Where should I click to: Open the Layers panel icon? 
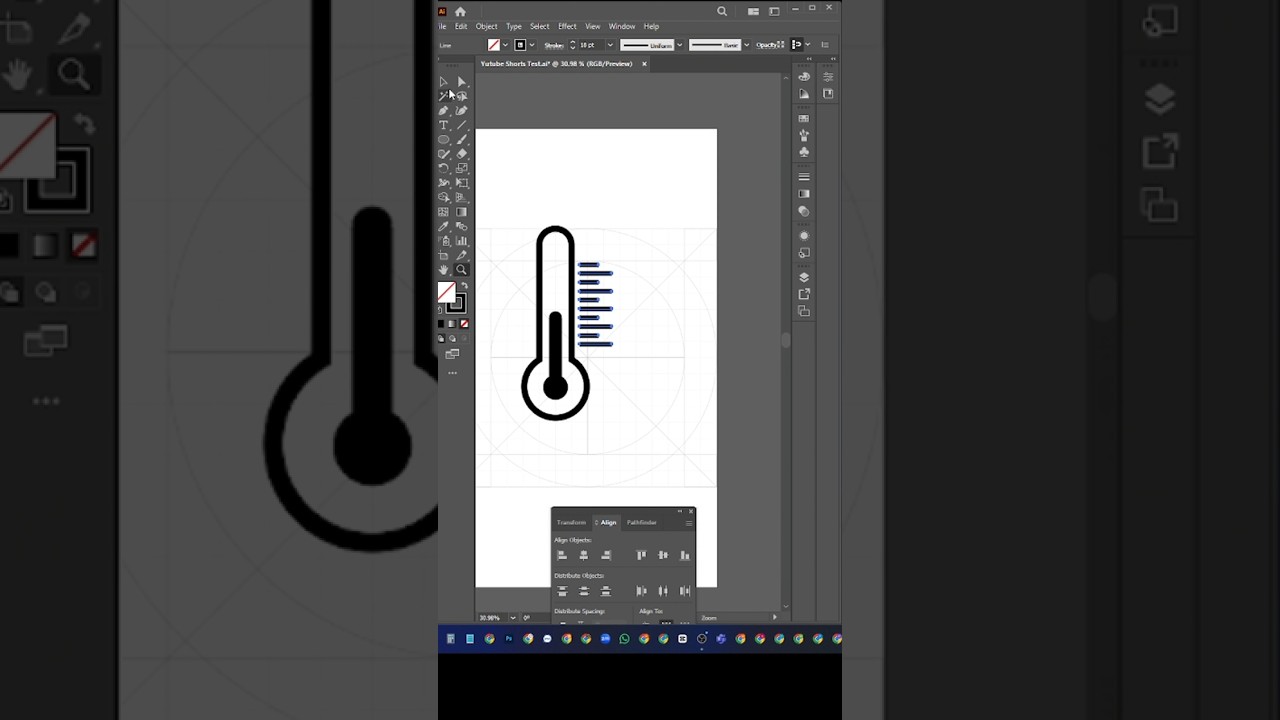click(804, 276)
